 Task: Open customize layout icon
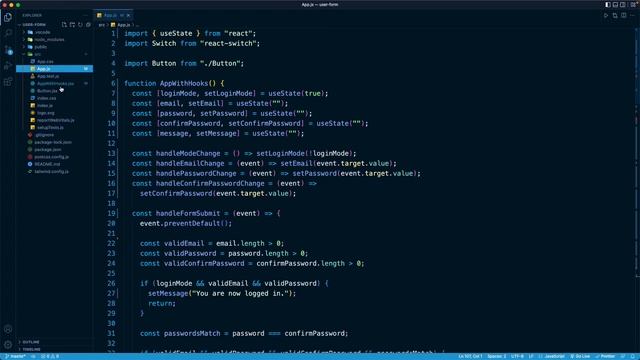click(633, 4)
